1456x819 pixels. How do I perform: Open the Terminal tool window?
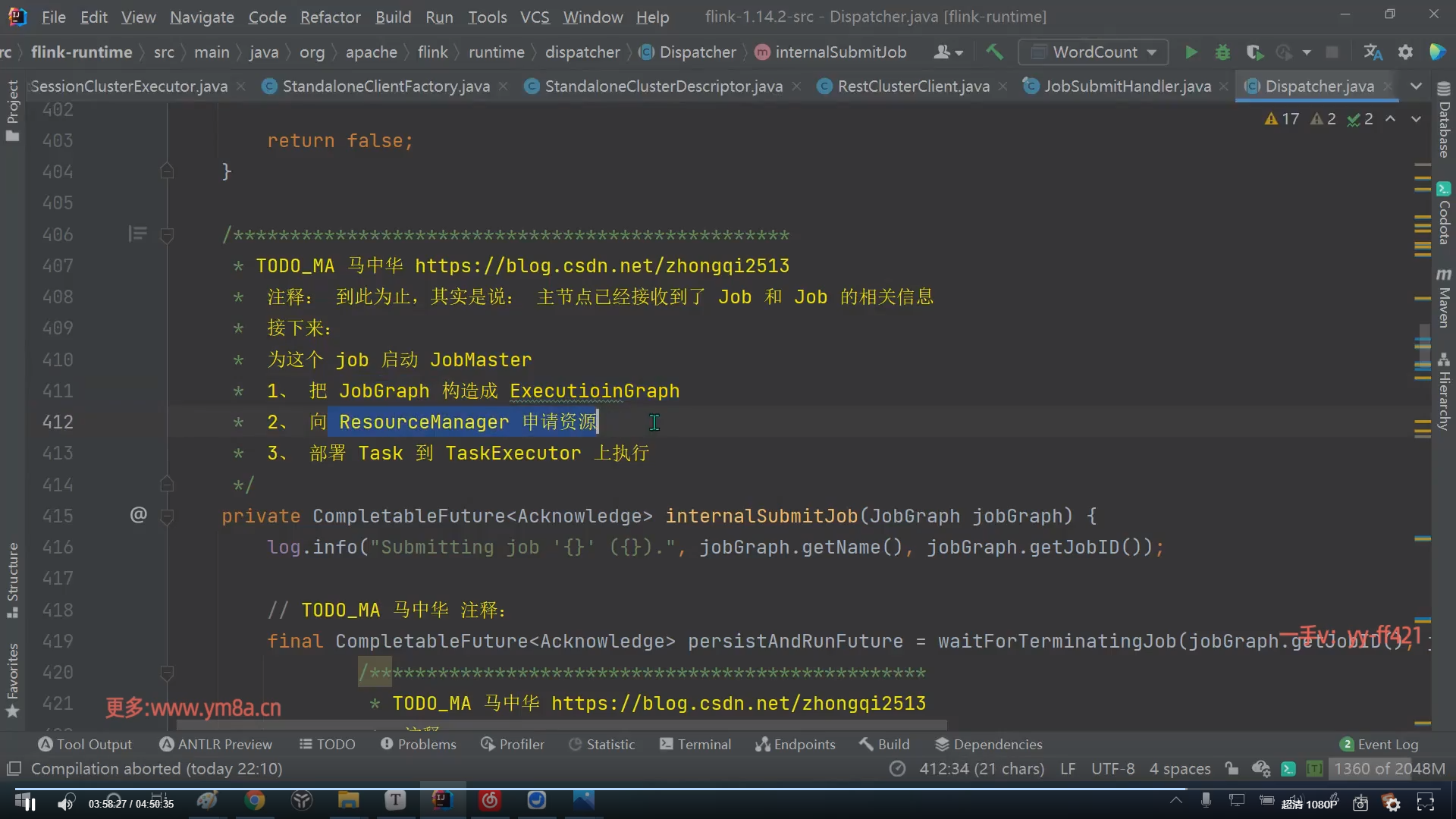(x=695, y=745)
